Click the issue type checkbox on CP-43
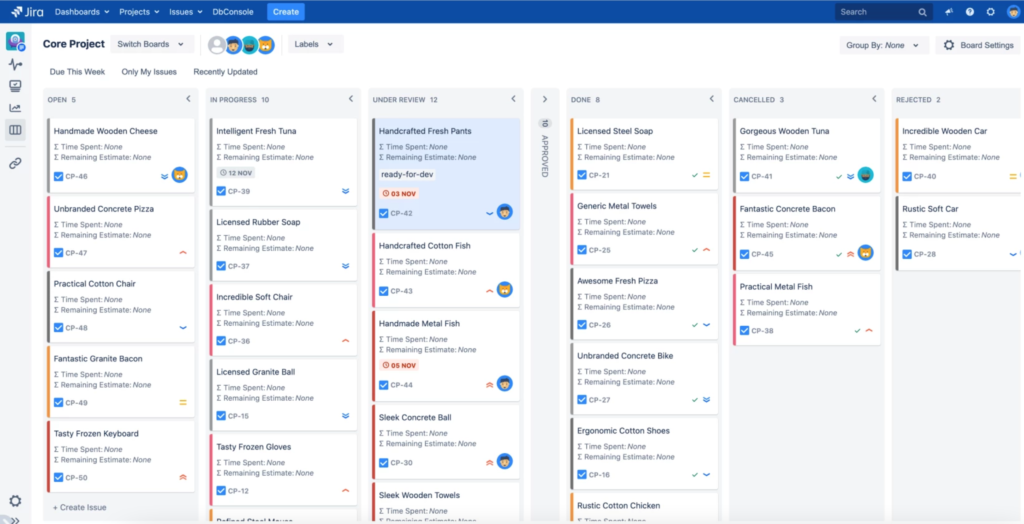Viewport: 1024px width, 524px height. [383, 291]
